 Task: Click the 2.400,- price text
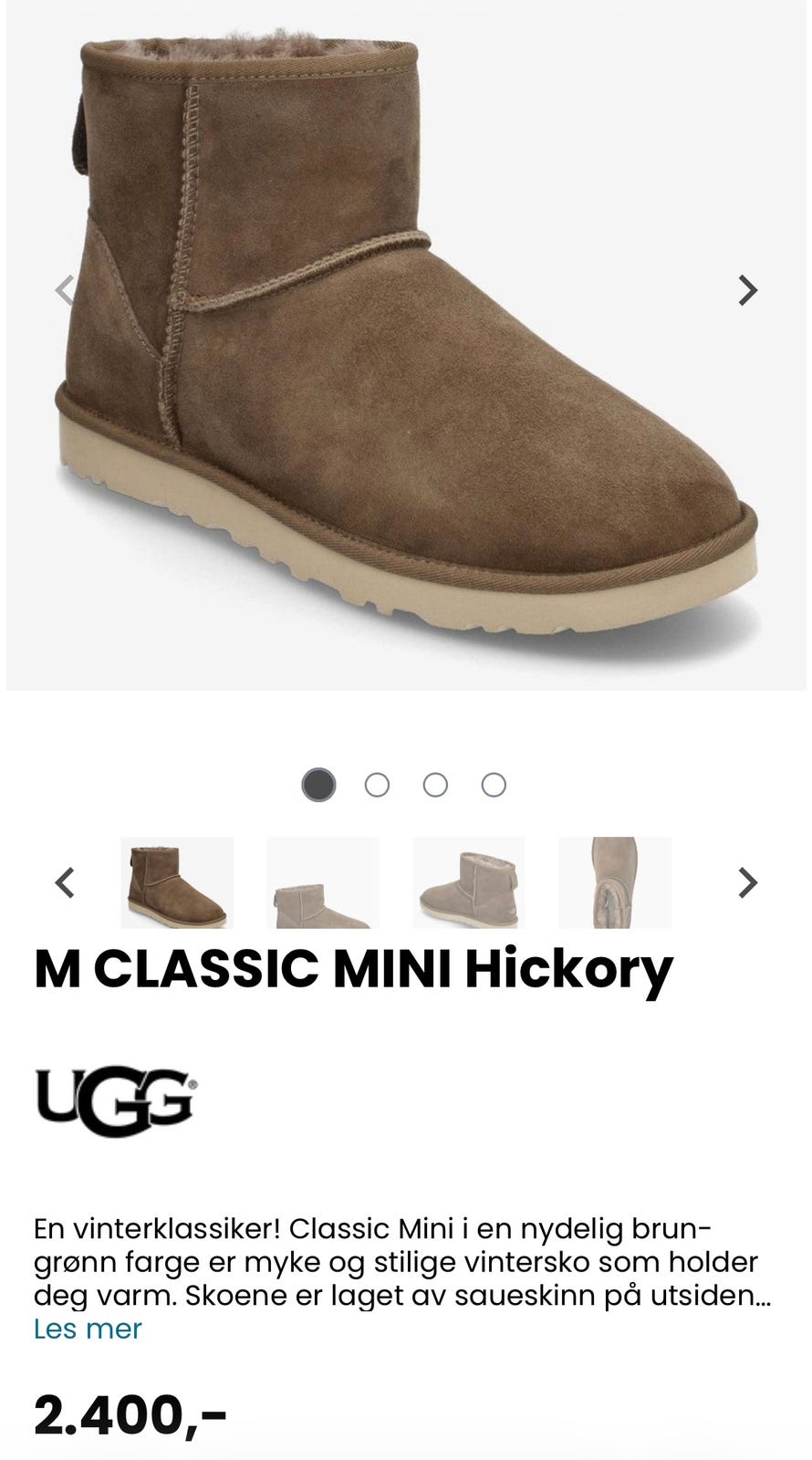pyautogui.click(x=130, y=1415)
